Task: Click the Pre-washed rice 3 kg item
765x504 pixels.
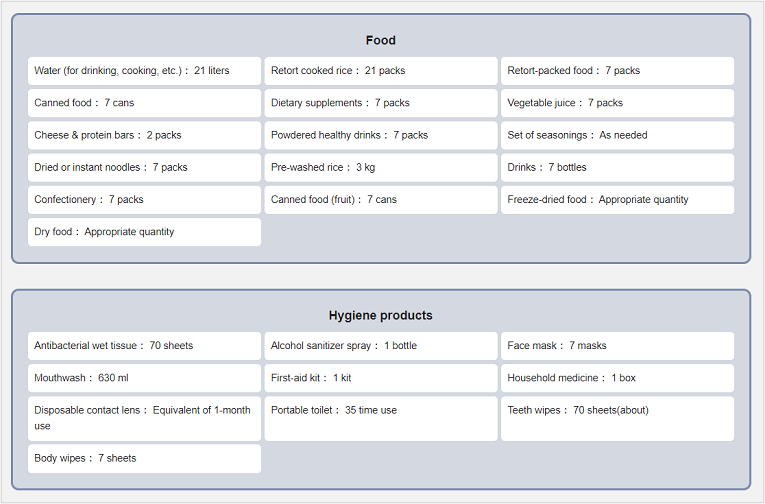Action: [381, 167]
